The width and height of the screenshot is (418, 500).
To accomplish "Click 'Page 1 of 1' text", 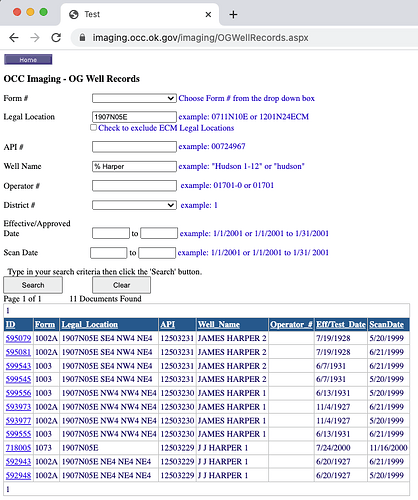I will click(x=22, y=299).
